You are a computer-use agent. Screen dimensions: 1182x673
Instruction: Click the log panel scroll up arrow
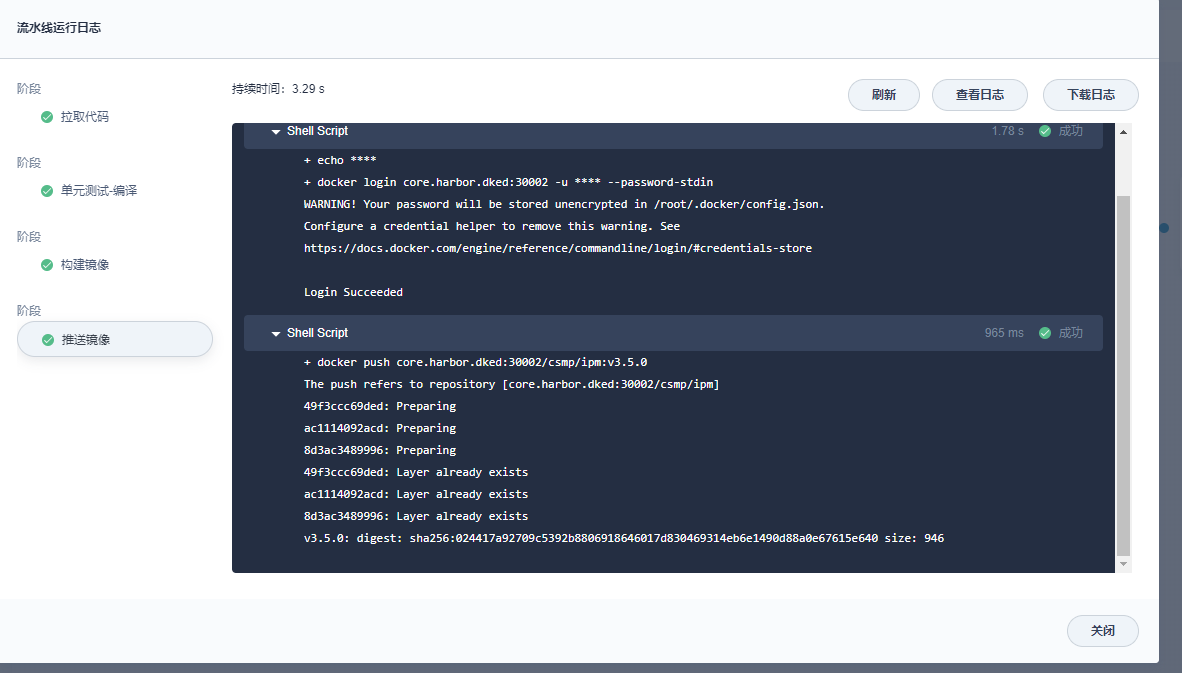coord(1123,132)
